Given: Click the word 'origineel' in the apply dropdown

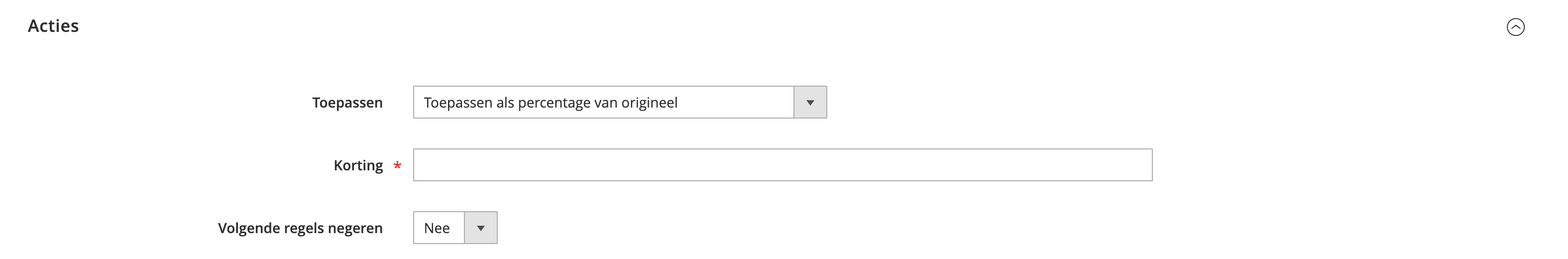Looking at the screenshot, I should [x=649, y=103].
